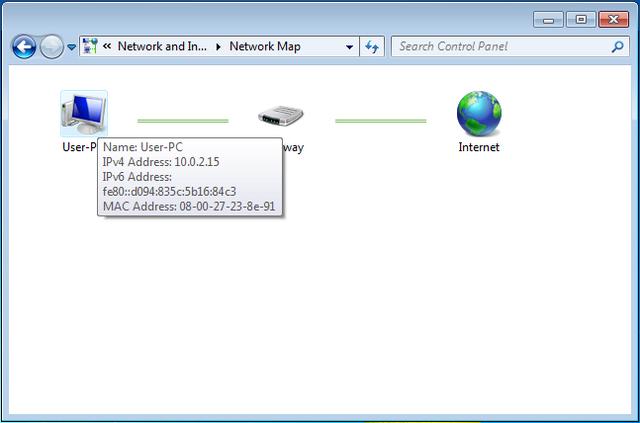Maximize the Network Map window
The height and width of the screenshot is (423, 640).
(x=581, y=20)
